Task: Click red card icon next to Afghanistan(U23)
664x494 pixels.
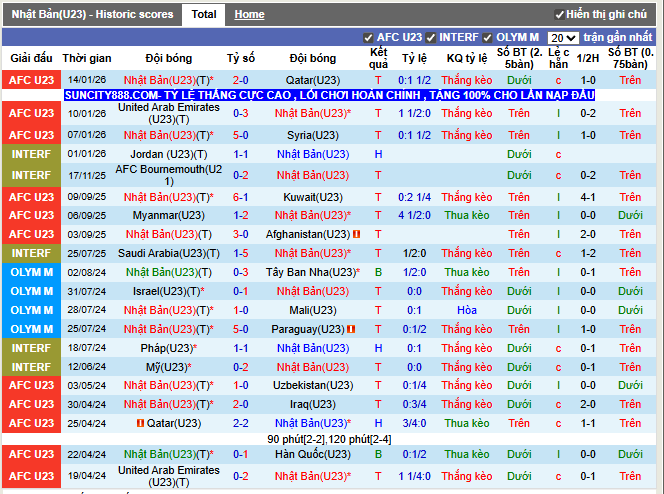Action: coord(357,234)
